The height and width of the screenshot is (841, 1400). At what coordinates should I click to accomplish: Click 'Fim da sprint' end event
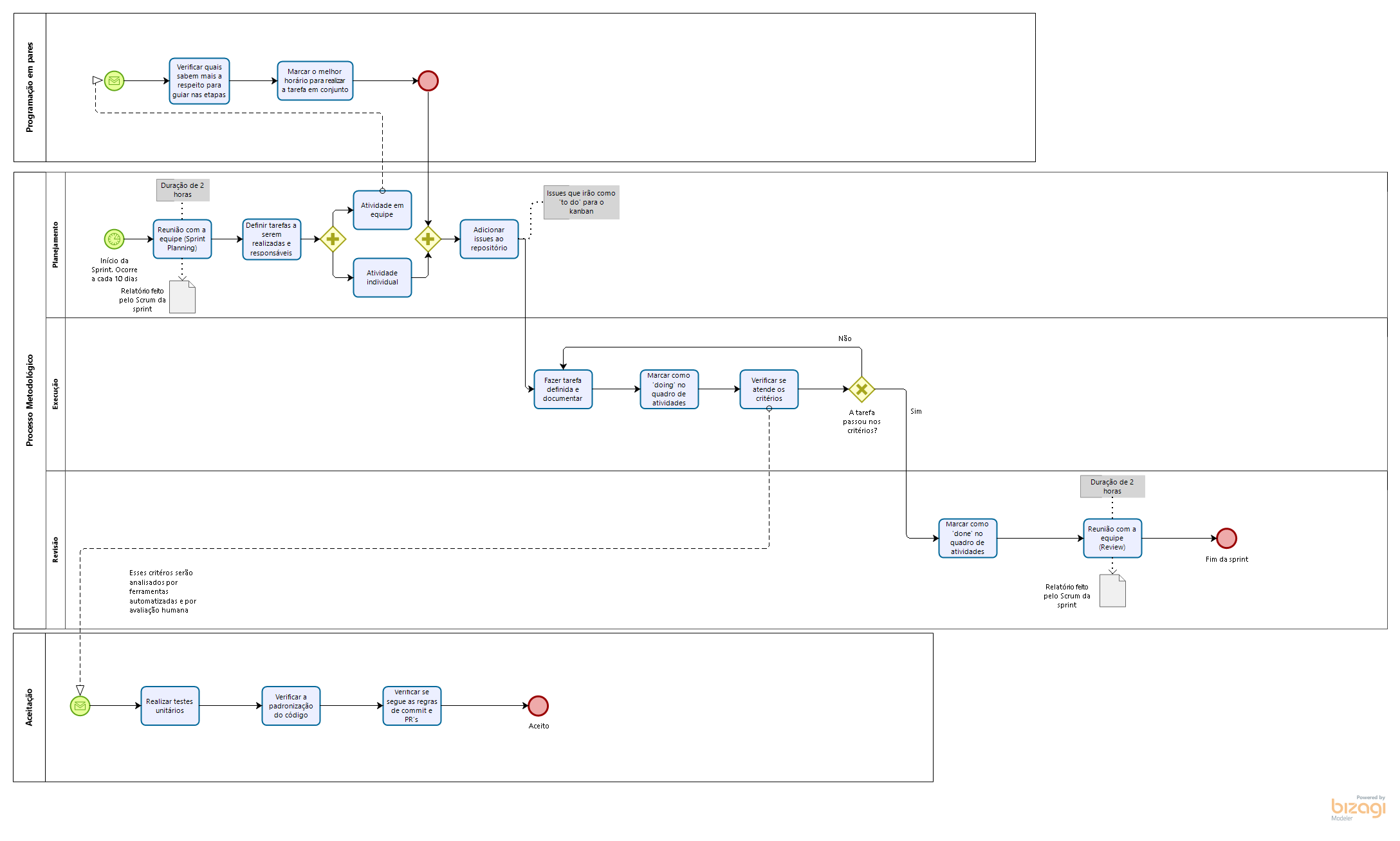coord(1226,539)
